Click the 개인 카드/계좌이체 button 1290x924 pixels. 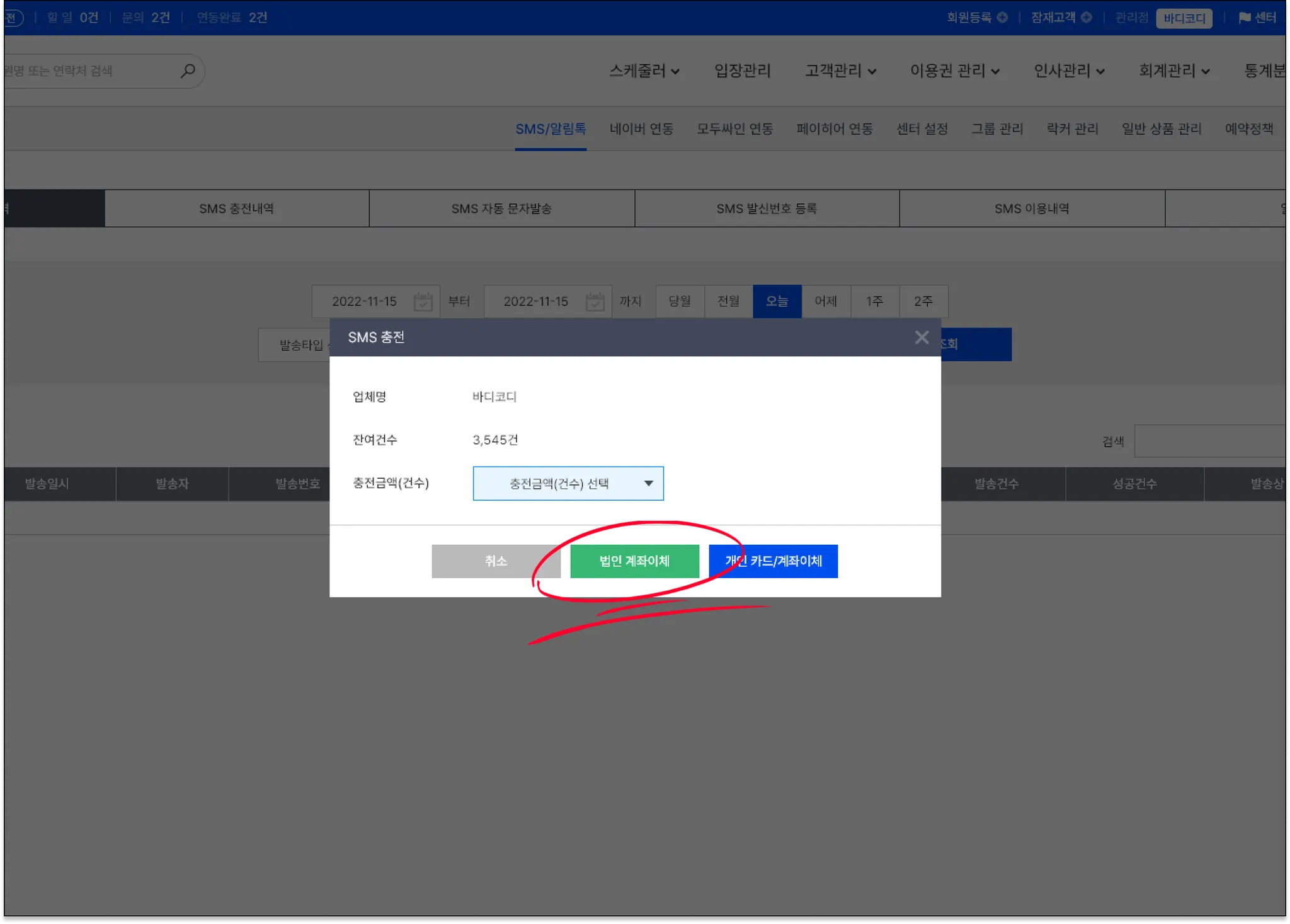tap(773, 561)
